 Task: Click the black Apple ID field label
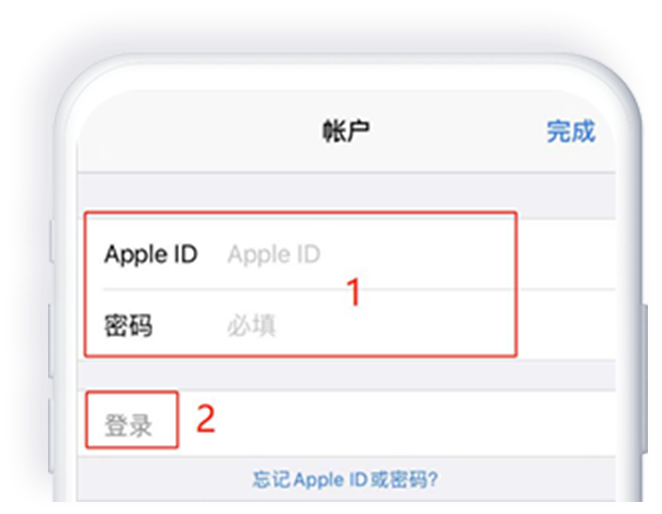pyautogui.click(x=151, y=254)
